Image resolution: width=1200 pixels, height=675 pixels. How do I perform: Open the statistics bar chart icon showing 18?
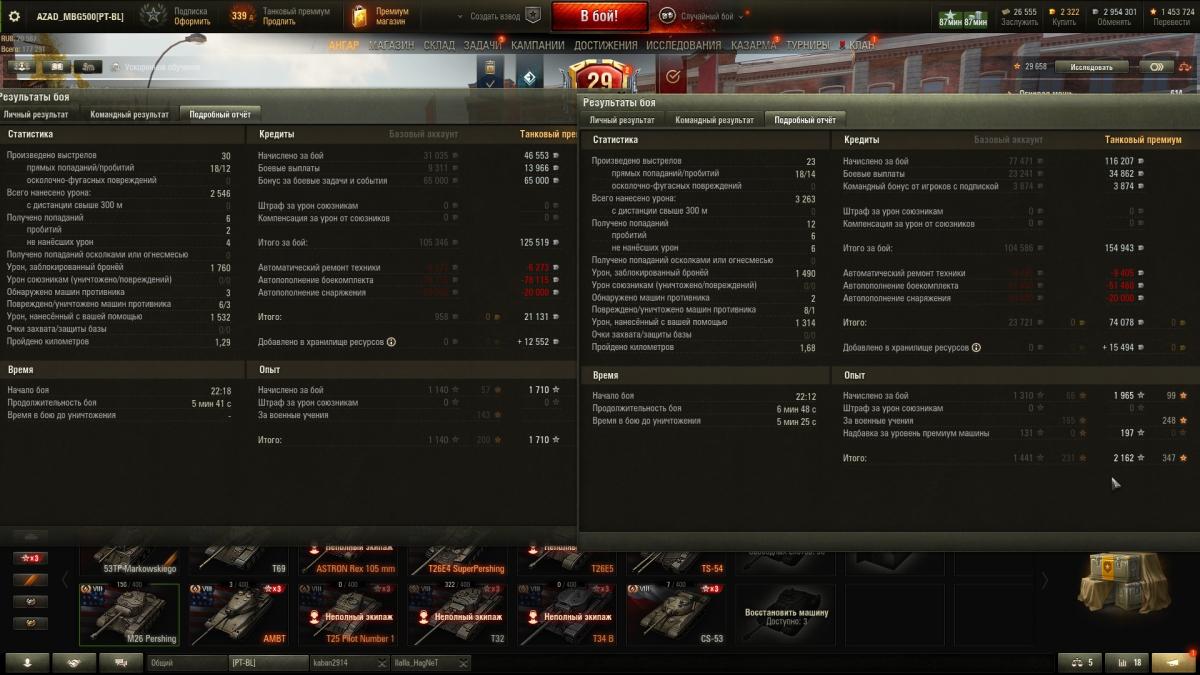pos(1128,663)
